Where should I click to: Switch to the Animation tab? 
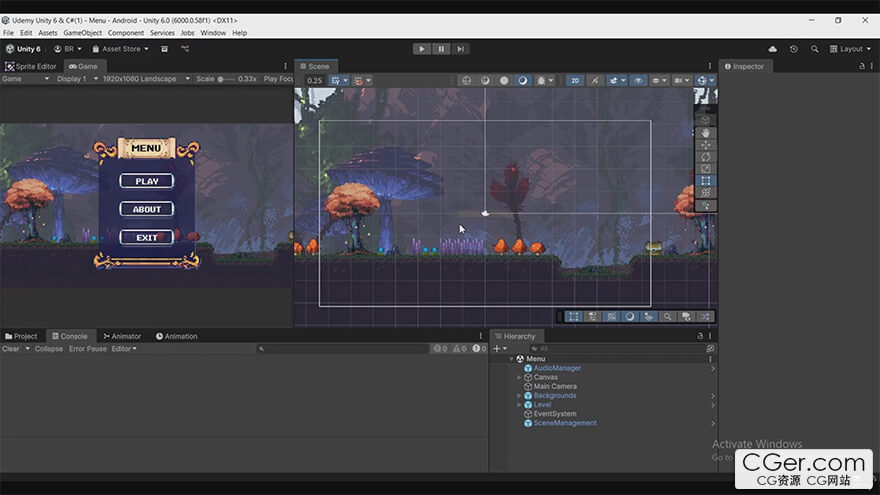(176, 336)
